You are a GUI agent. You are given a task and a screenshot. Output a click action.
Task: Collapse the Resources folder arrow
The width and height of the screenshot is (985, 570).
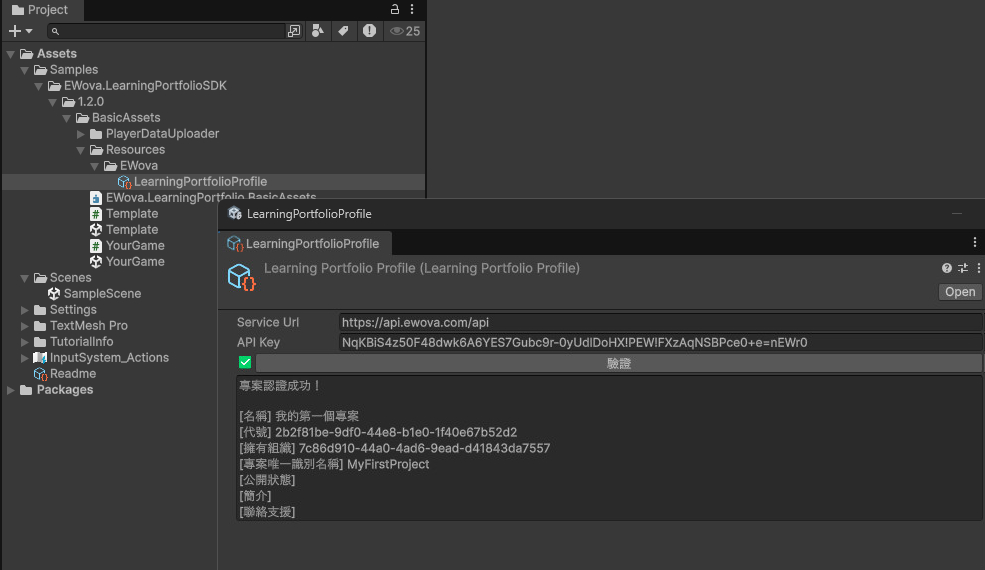tap(80, 150)
